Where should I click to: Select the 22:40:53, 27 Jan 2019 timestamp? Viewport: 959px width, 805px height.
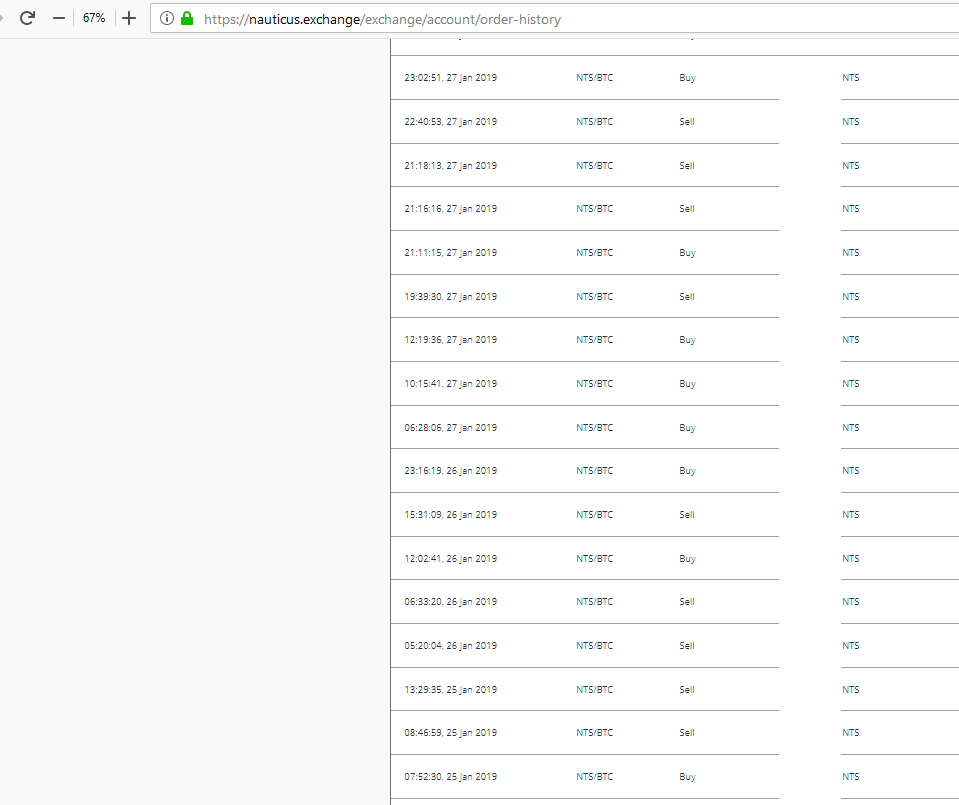(x=450, y=122)
